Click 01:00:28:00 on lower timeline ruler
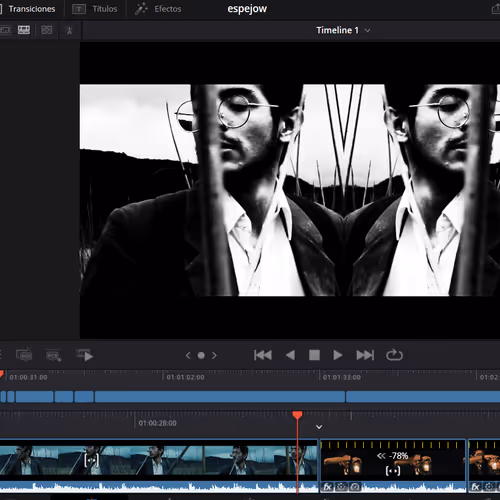 (157, 423)
